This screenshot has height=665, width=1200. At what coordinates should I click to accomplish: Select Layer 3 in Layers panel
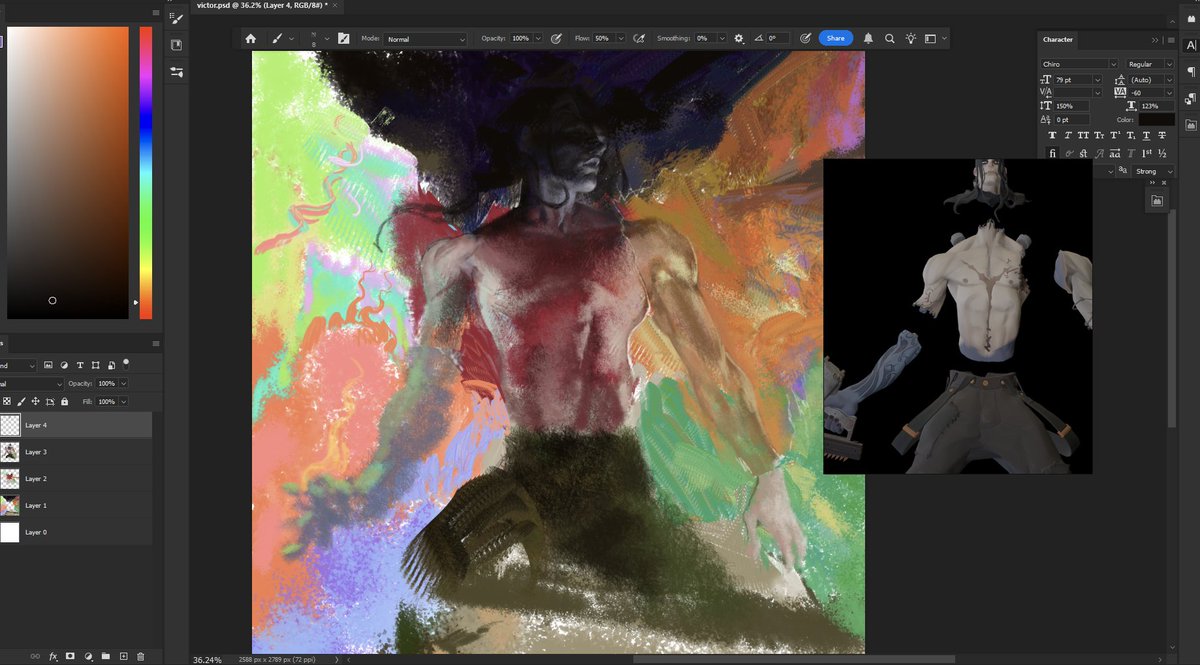pyautogui.click(x=76, y=452)
